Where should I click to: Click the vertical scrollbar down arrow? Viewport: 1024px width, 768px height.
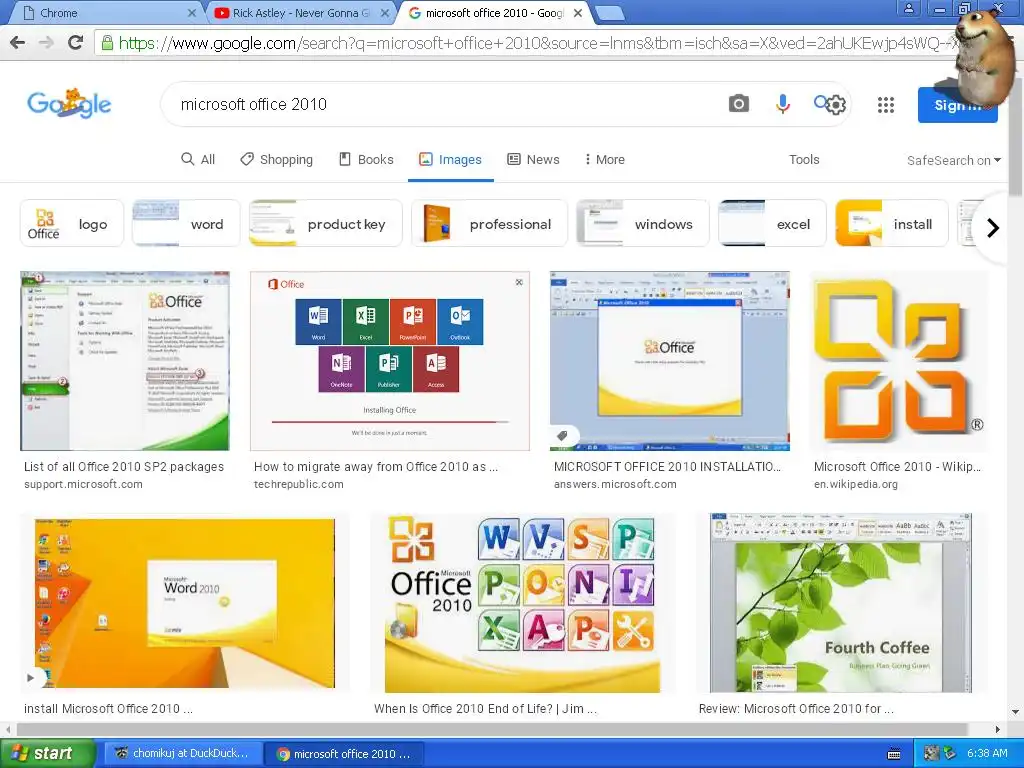tap(1016, 711)
